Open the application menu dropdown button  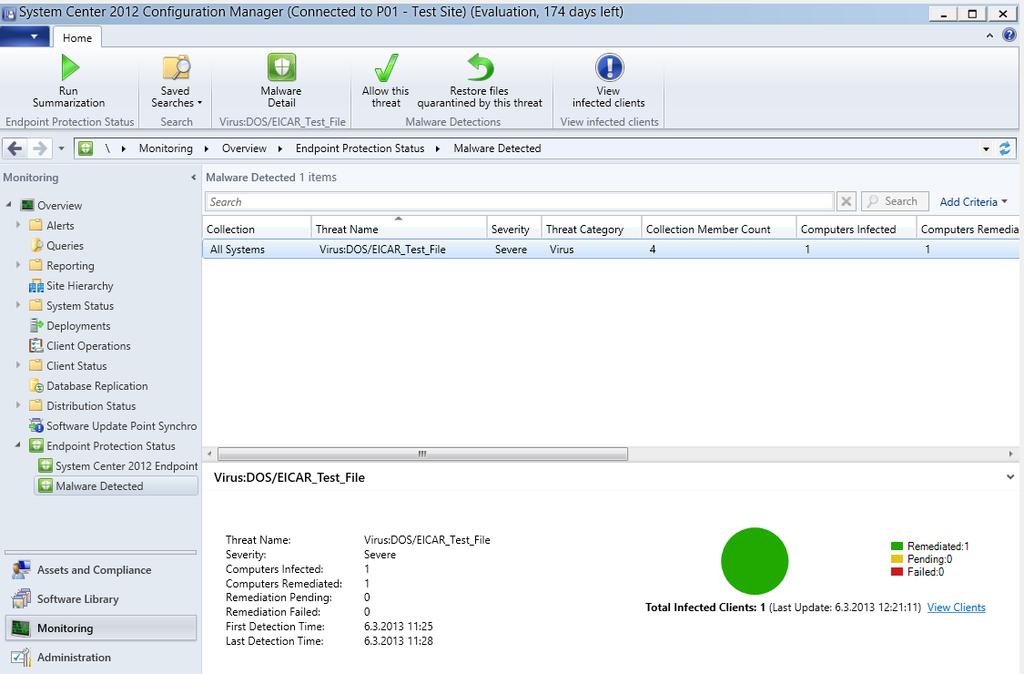25,37
